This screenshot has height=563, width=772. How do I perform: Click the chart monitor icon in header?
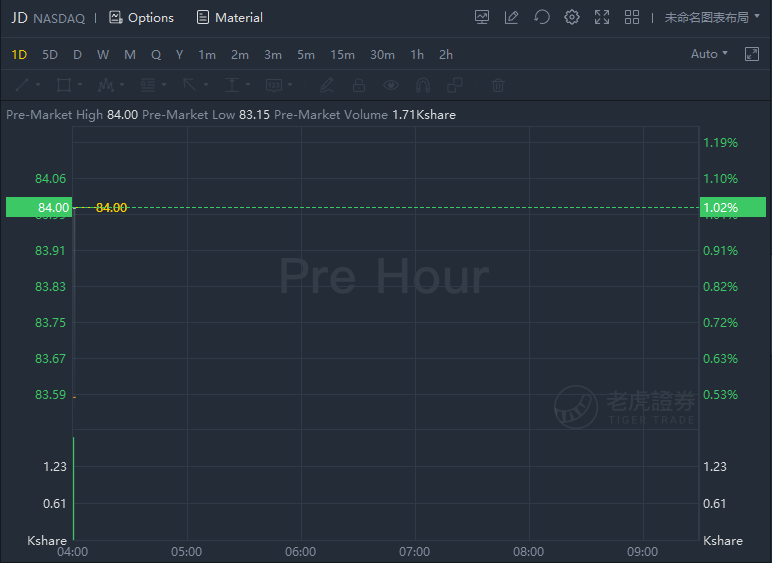pos(482,18)
